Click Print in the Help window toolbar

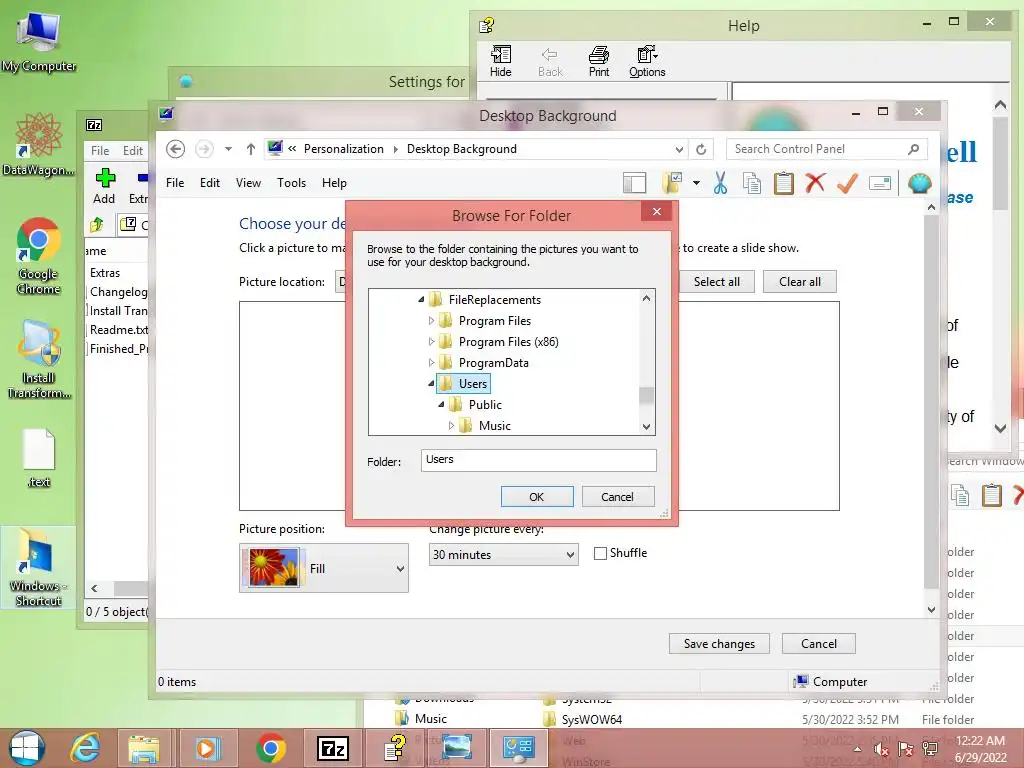tap(599, 61)
